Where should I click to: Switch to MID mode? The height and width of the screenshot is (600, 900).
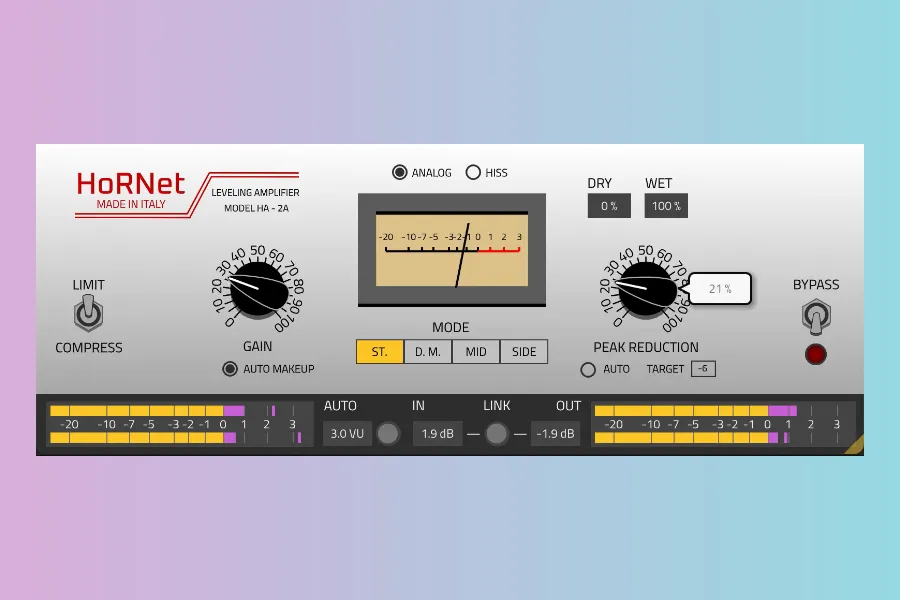click(x=476, y=351)
